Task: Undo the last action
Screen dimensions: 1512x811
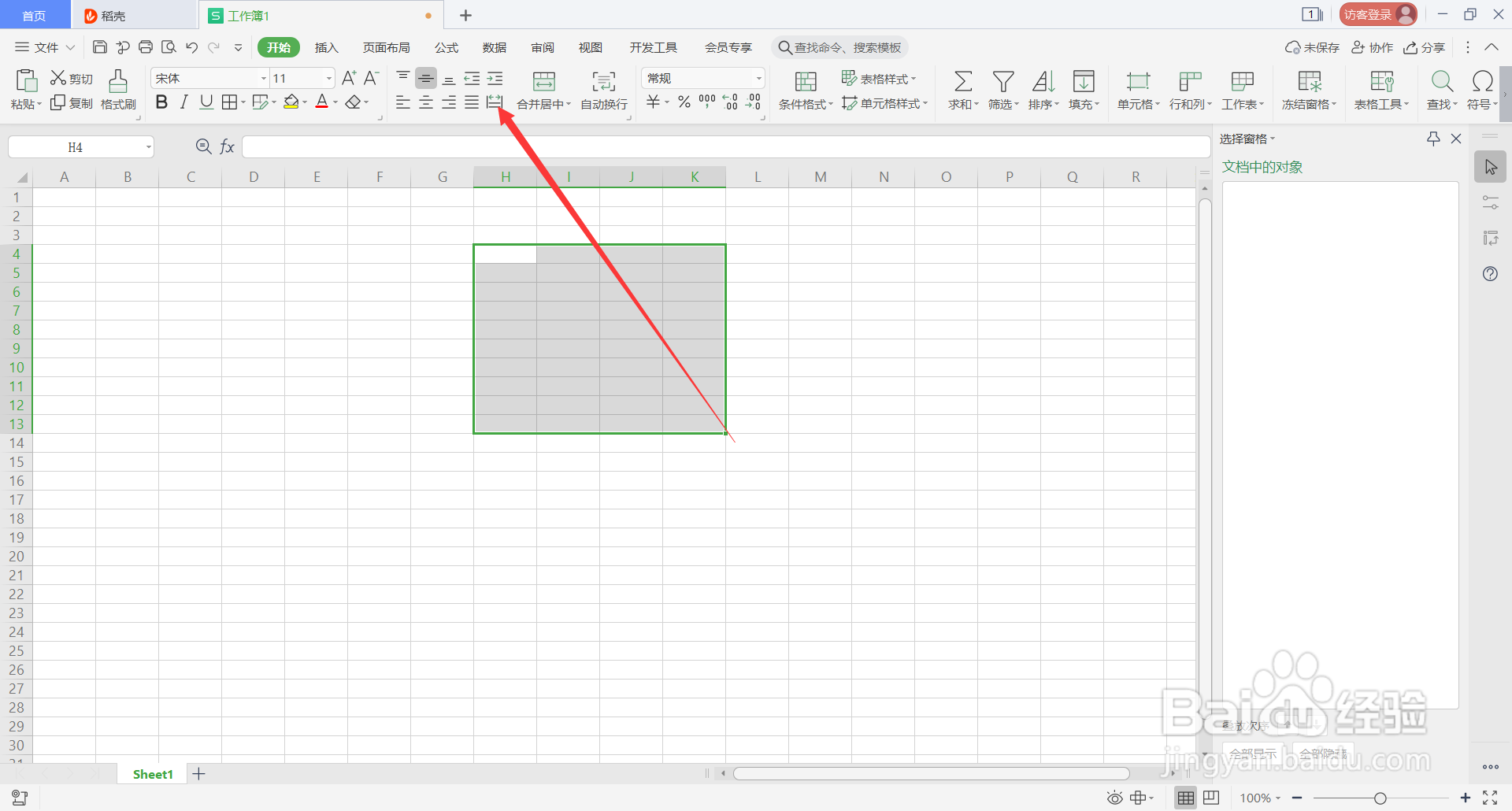Action: (x=191, y=47)
